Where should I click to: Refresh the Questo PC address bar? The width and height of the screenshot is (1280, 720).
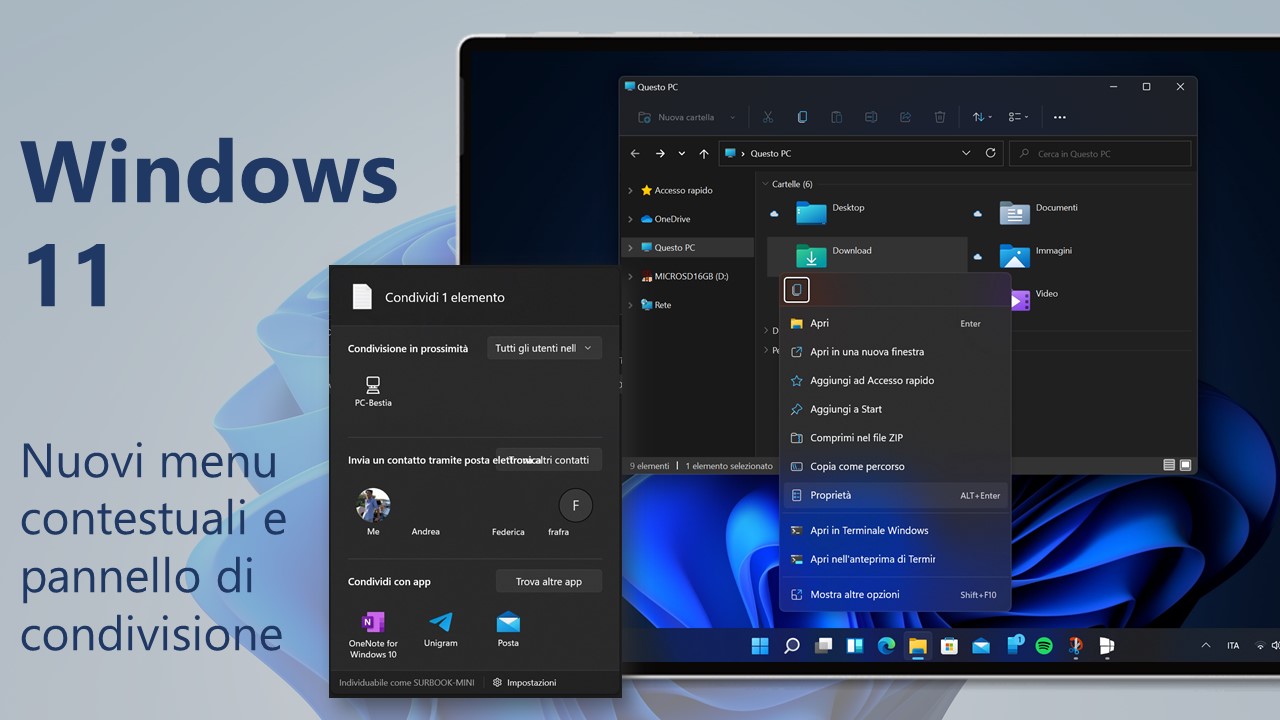[x=991, y=153]
